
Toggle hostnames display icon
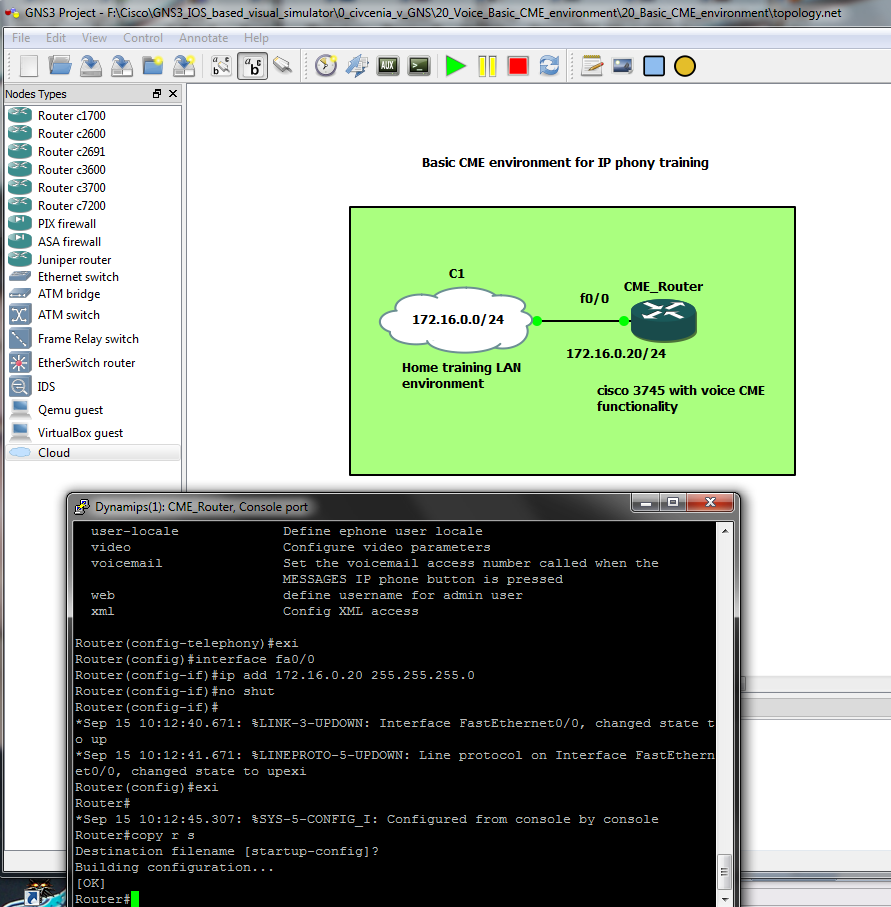pyautogui.click(x=253, y=66)
